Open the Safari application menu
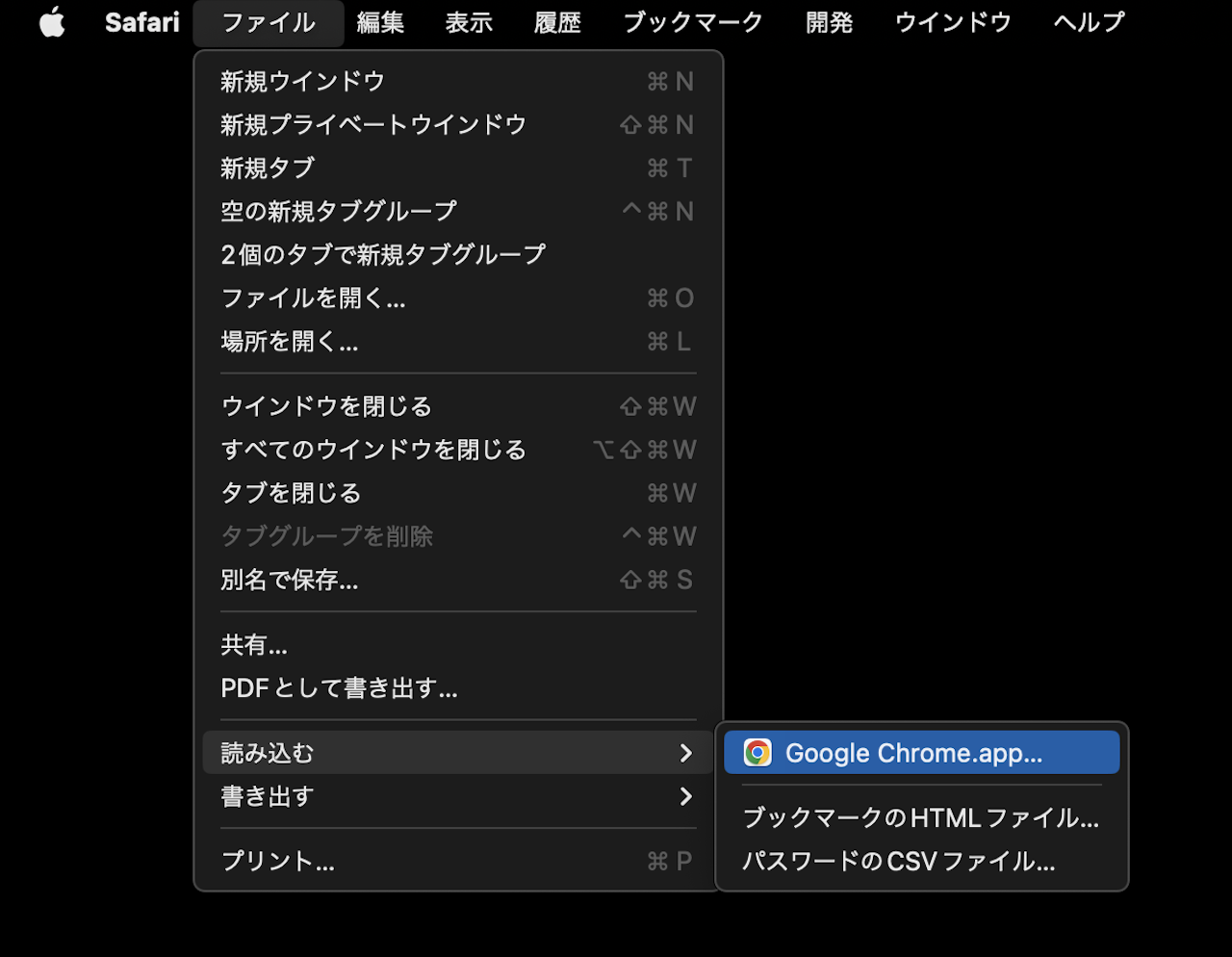 141,22
